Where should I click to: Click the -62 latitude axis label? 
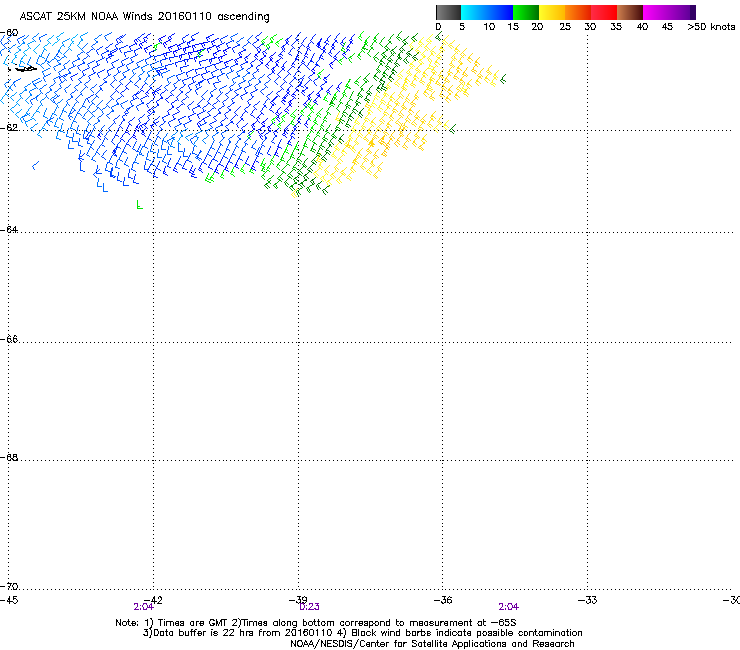(x=9, y=127)
